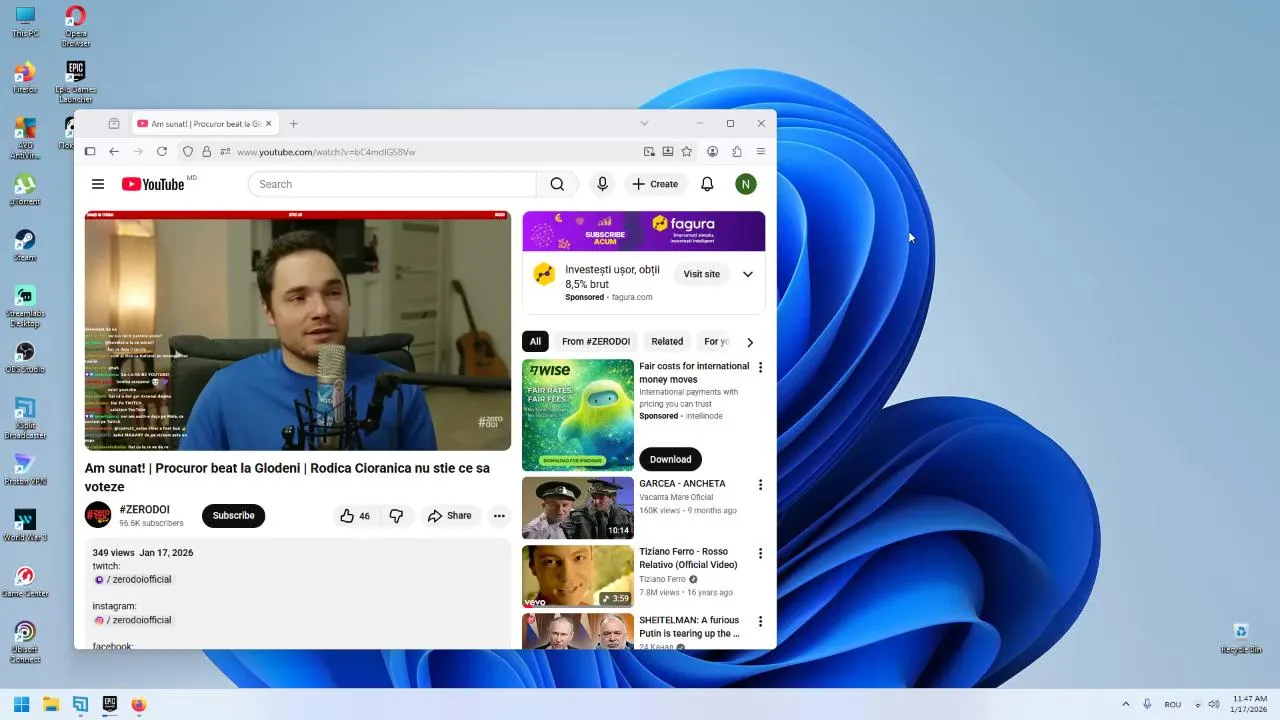Image resolution: width=1280 pixels, height=720 pixels.
Task: Toggle Firefox sidebar button
Action: (x=90, y=152)
